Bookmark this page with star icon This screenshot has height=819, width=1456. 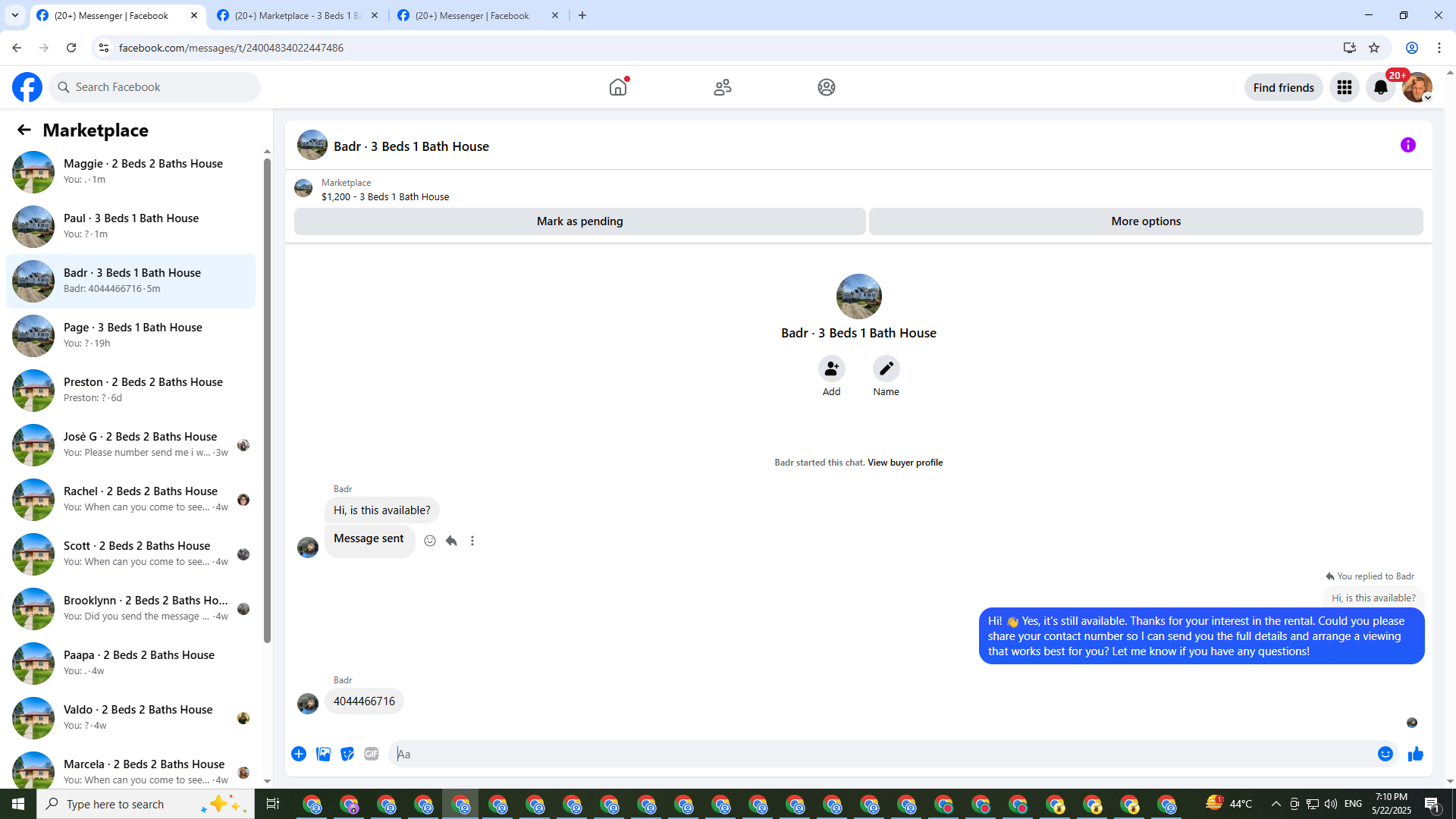click(x=1374, y=48)
